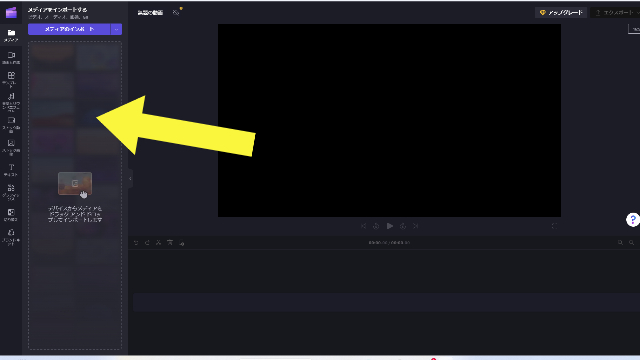Click the Delete trash icon

170,242
